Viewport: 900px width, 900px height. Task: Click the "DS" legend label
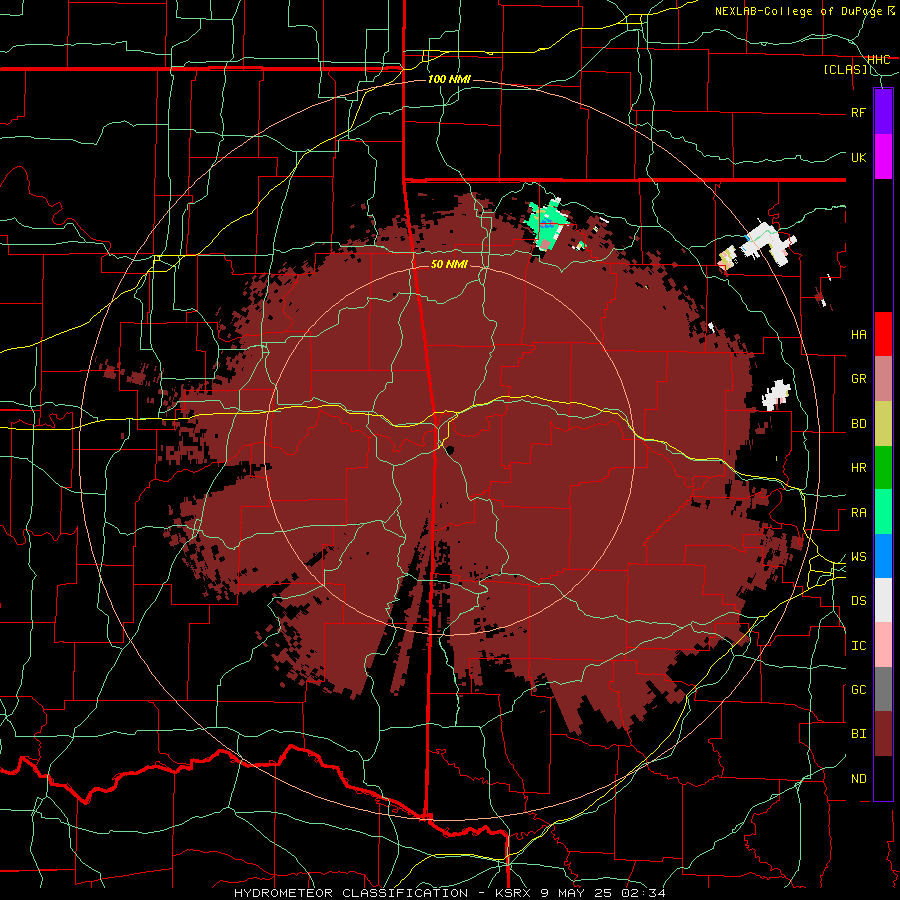pyautogui.click(x=858, y=601)
